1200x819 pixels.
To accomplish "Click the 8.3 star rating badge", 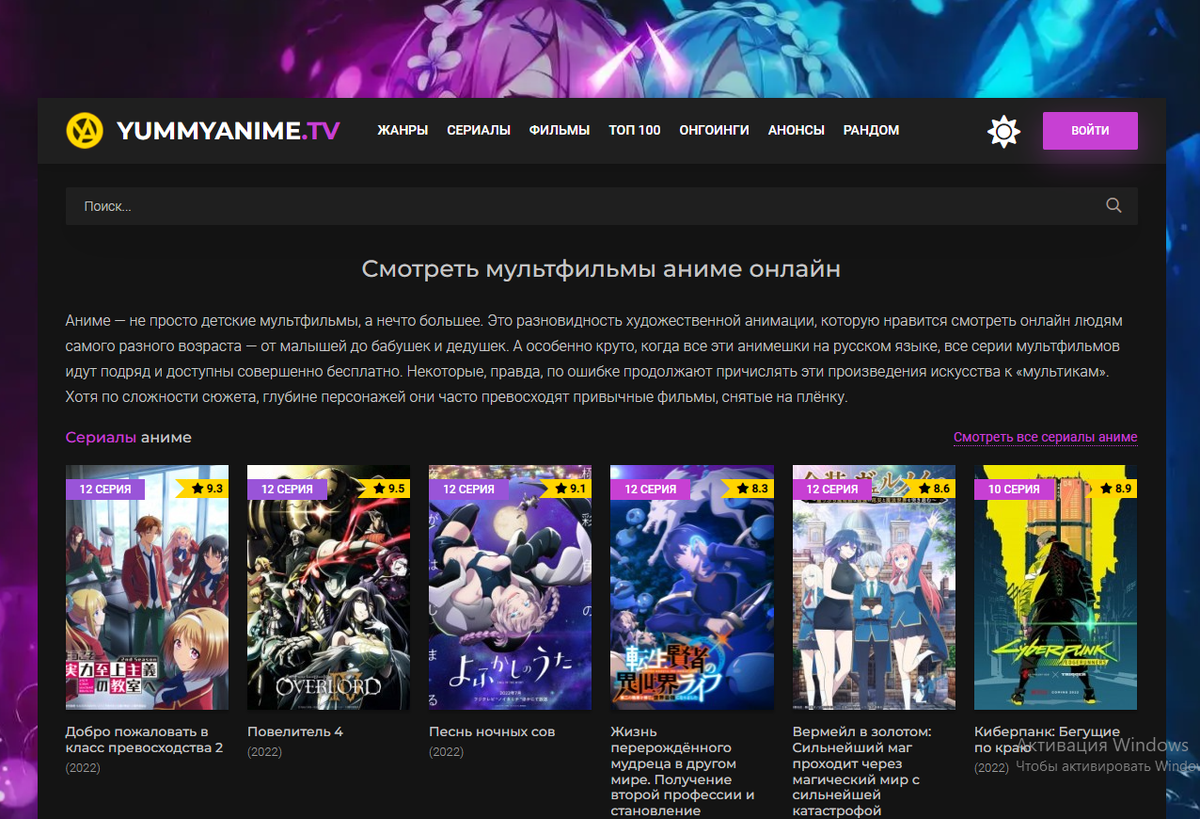I will point(749,489).
